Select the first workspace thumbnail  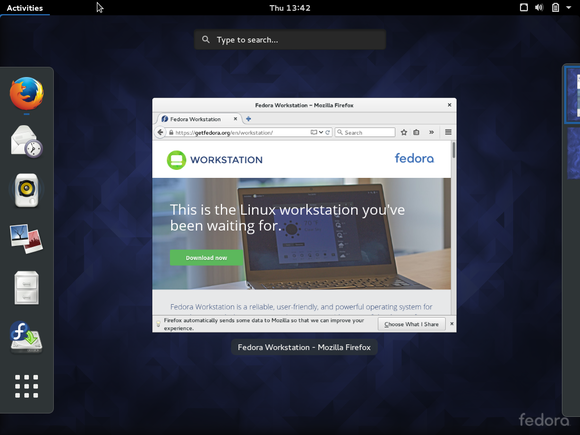click(573, 95)
